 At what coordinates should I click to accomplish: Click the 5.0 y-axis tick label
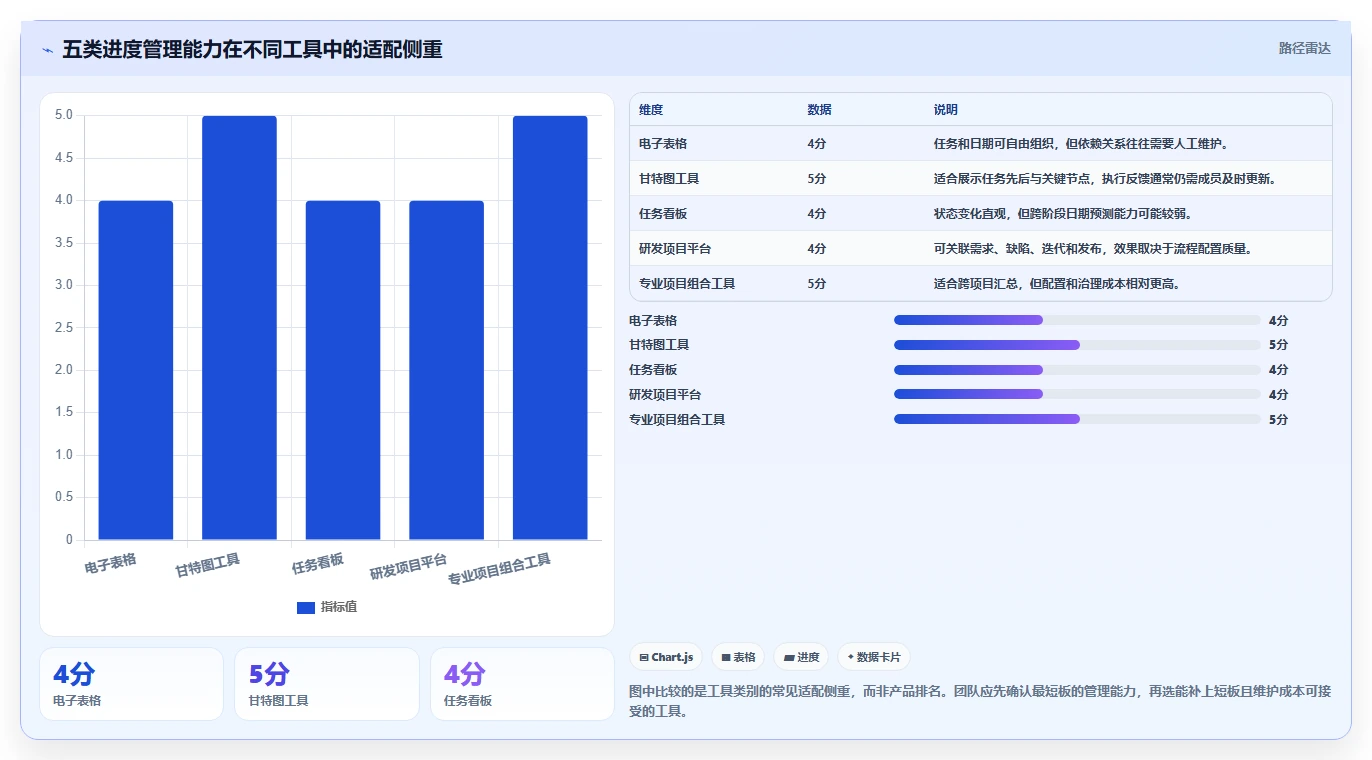pos(64,115)
